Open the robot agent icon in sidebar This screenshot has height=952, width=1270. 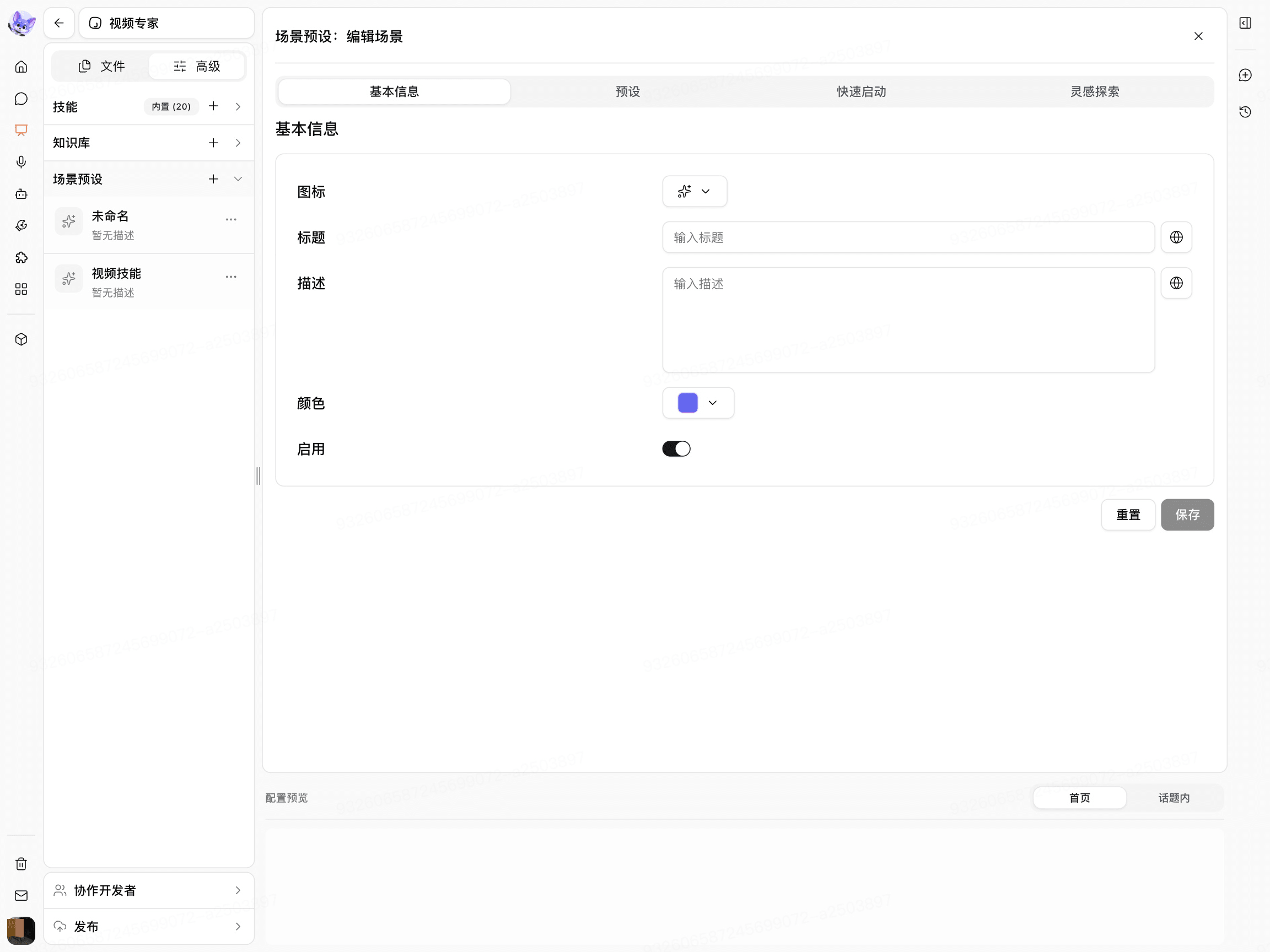(x=21, y=194)
